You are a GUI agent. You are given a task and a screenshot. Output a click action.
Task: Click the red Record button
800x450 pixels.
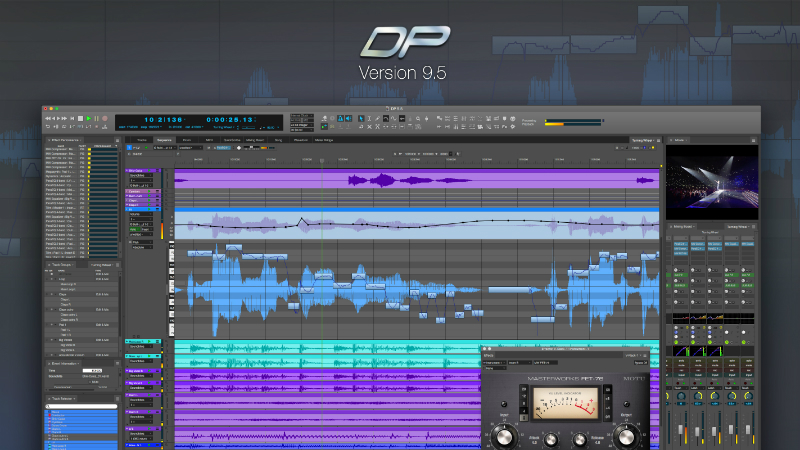(104, 118)
